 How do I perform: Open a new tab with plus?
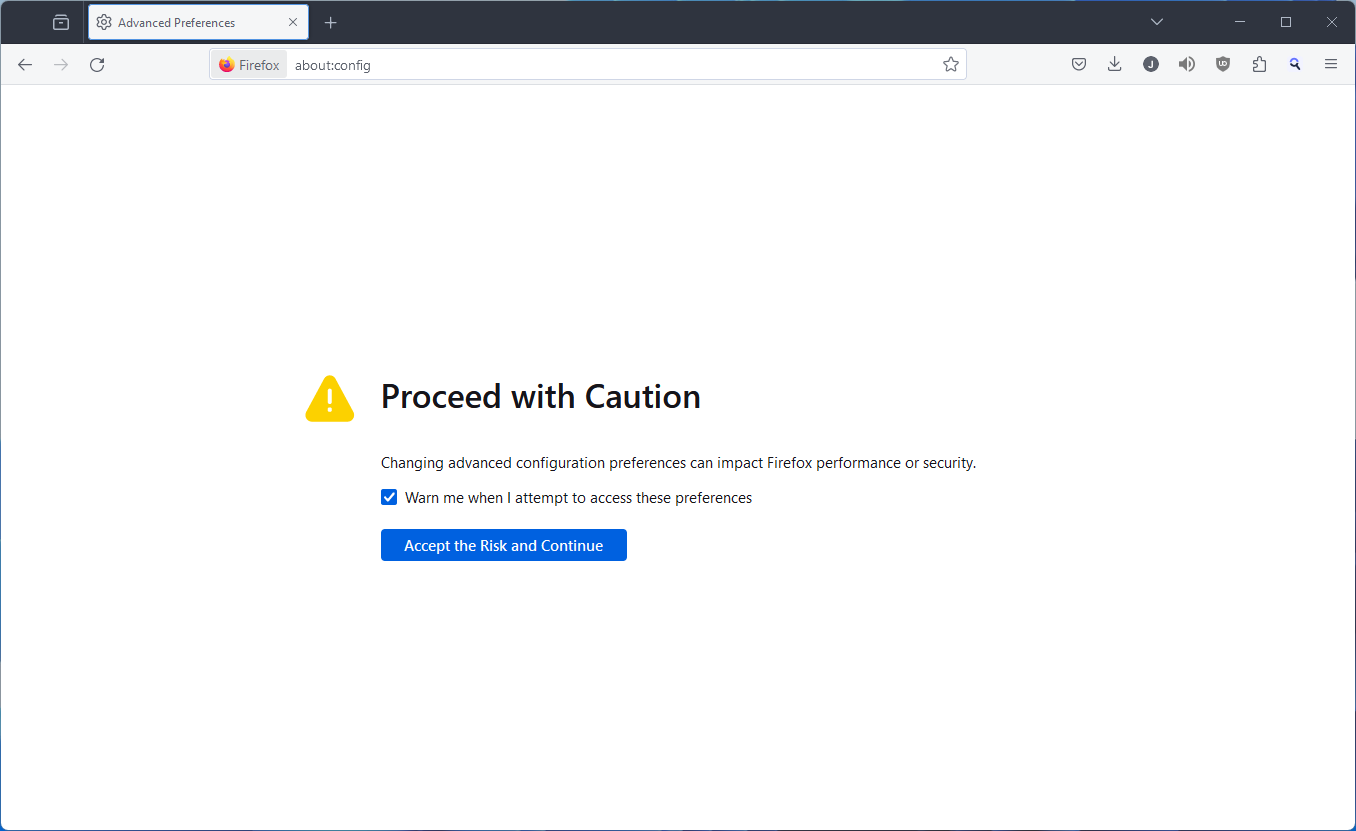[331, 22]
